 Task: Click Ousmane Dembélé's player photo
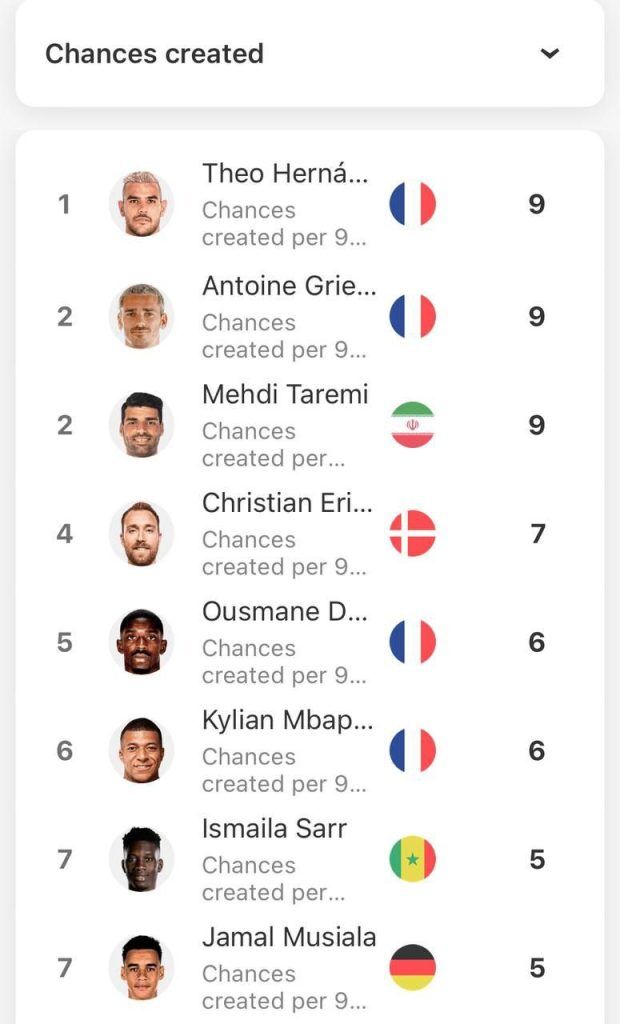(x=141, y=642)
